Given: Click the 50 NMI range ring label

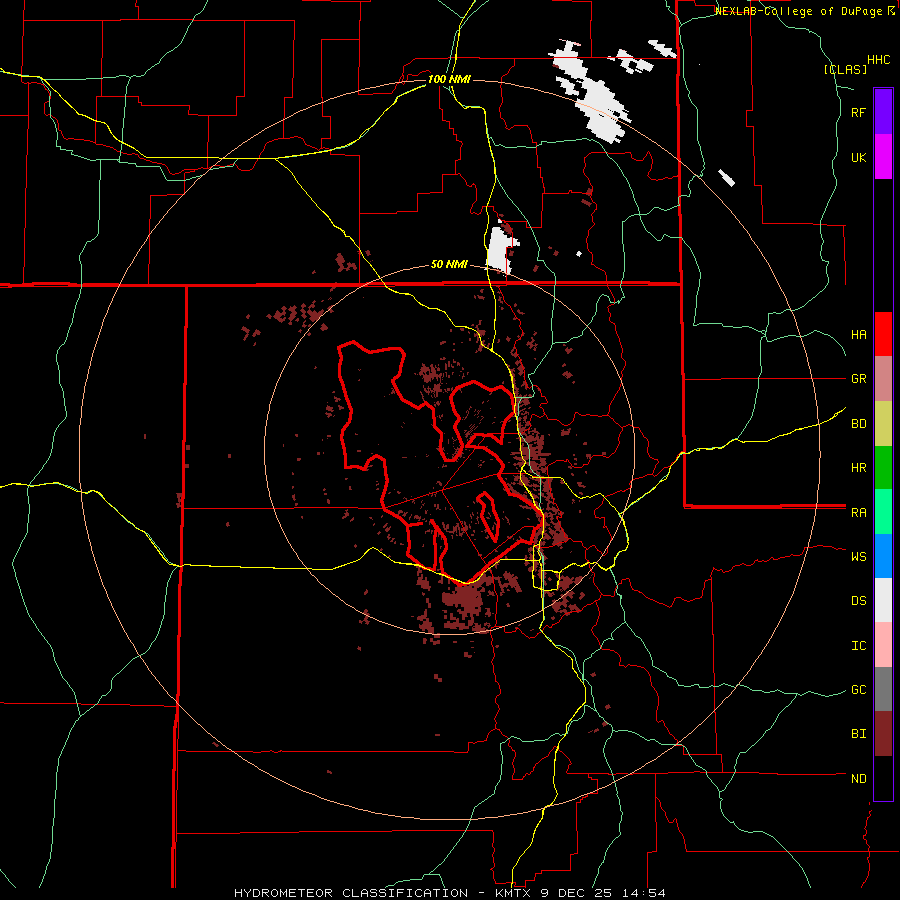Looking at the screenshot, I should pyautogui.click(x=449, y=265).
